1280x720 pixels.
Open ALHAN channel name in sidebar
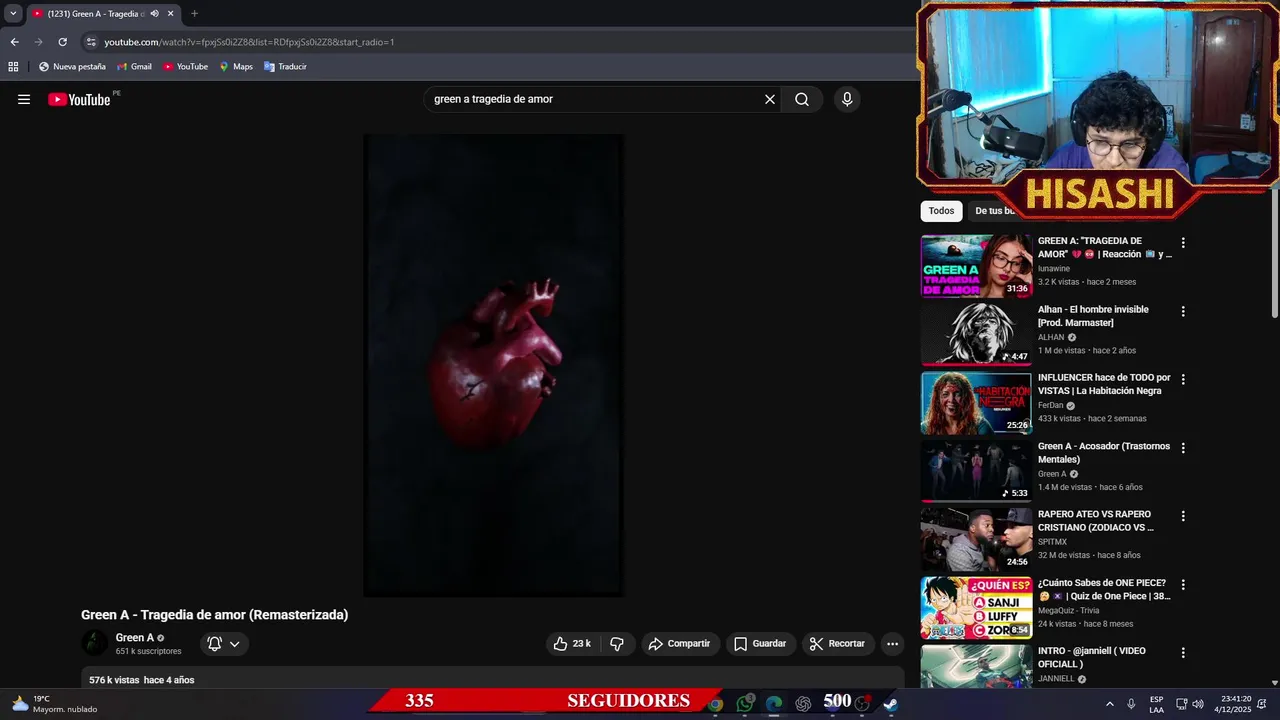[1051, 337]
